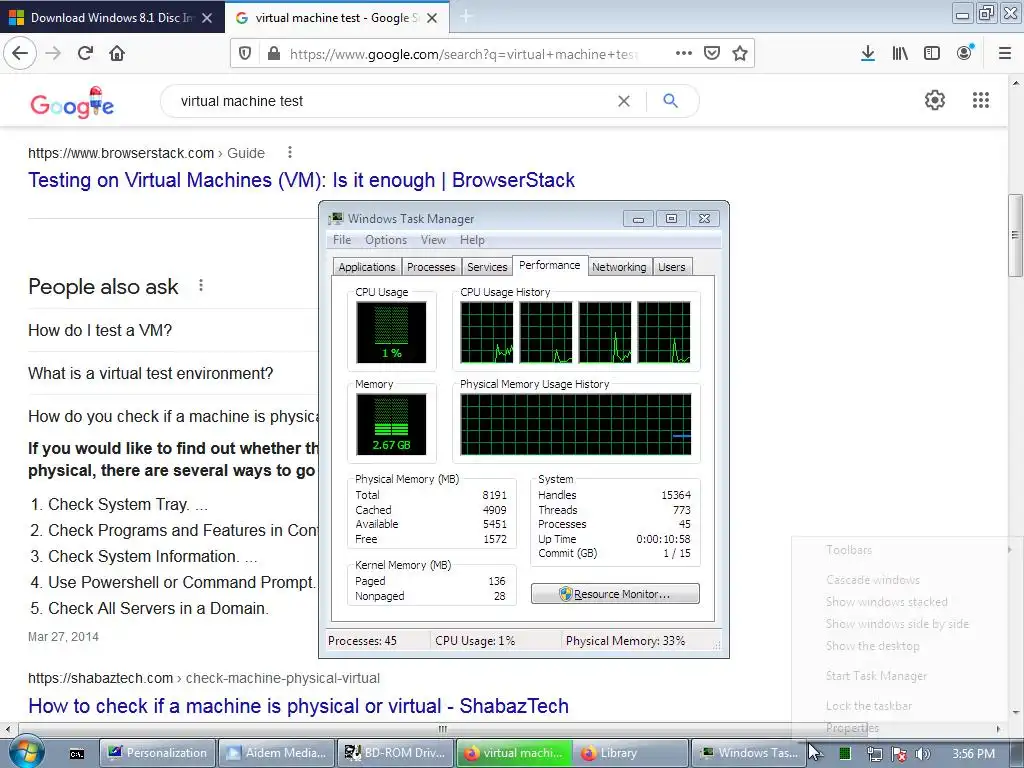Bookmark this page with star icon
This screenshot has height=768, width=1024.
740,53
